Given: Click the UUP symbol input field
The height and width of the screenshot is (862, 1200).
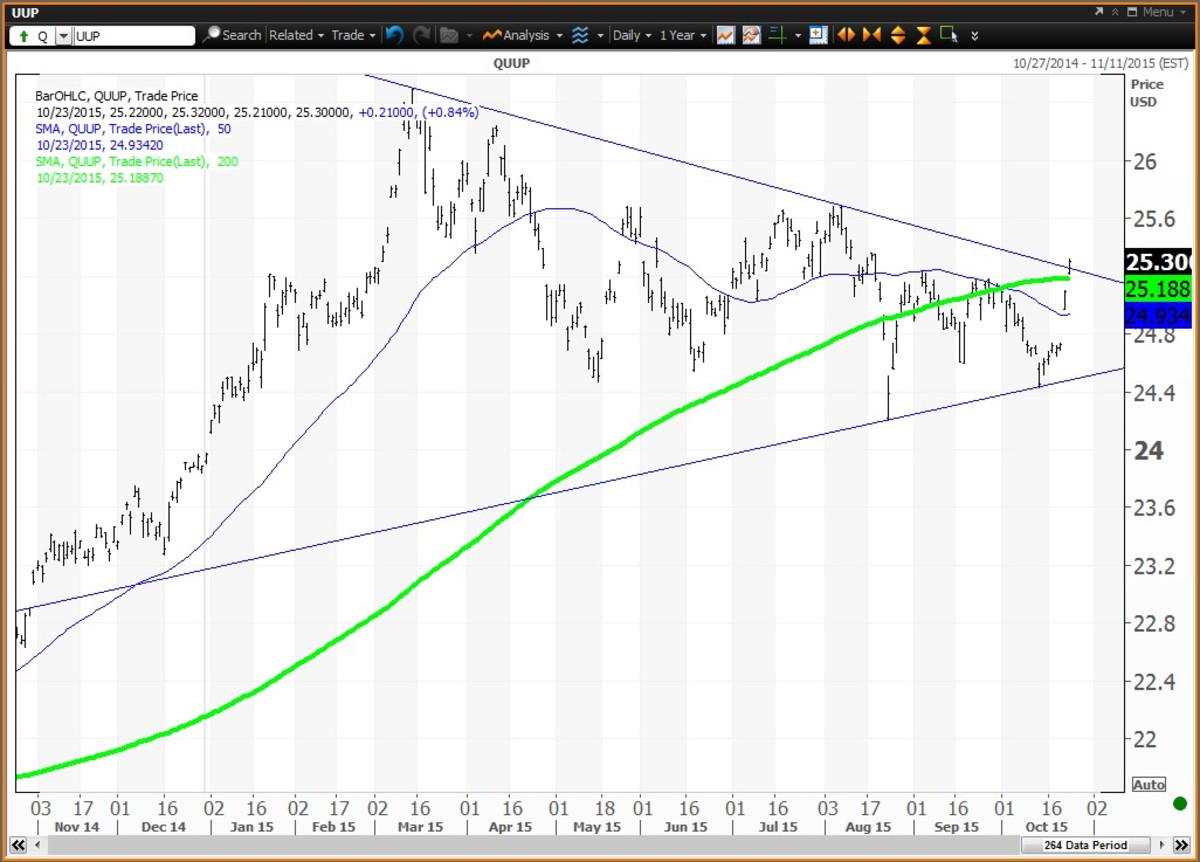Looking at the screenshot, I should coord(133,35).
